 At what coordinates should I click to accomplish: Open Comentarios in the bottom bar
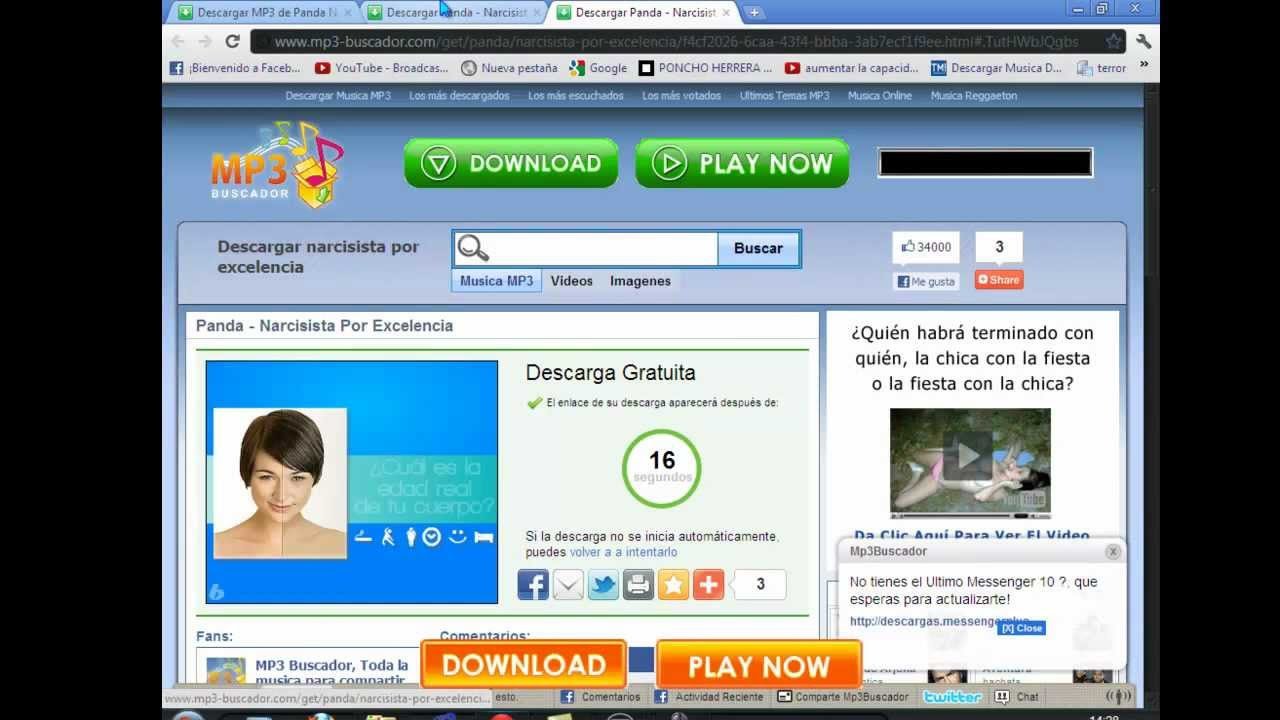tap(600, 697)
